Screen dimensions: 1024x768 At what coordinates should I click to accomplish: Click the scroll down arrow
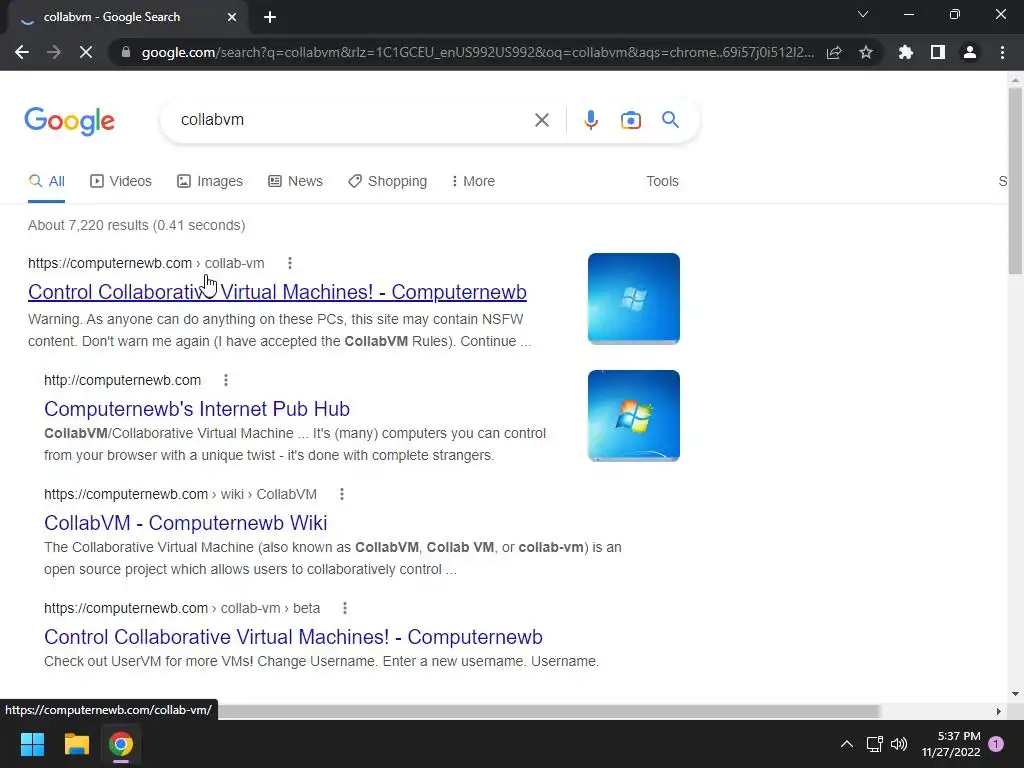(x=1015, y=694)
